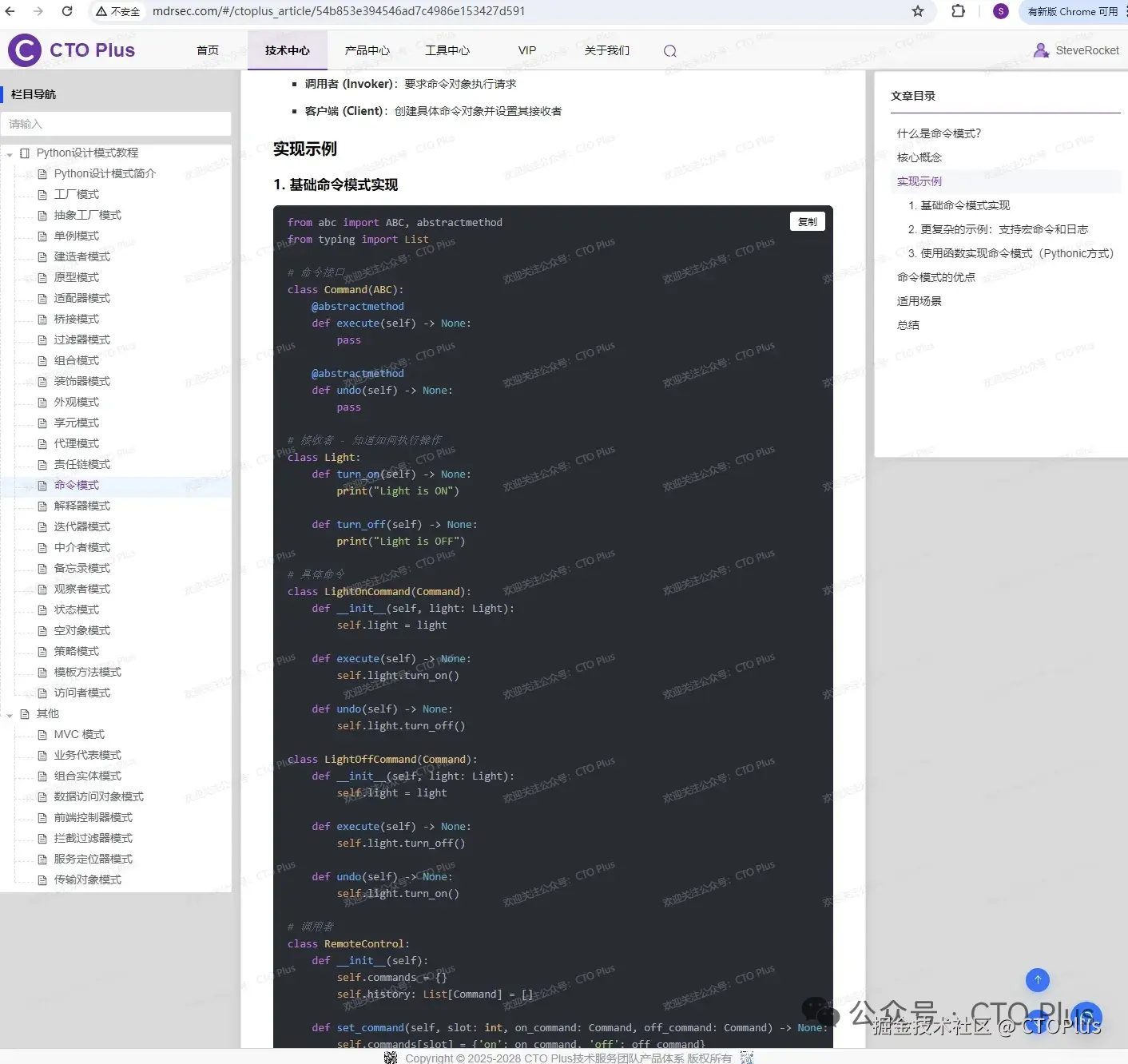Expand the 实现示例 entry in 文章目录
The width and height of the screenshot is (1128, 1064).
click(x=919, y=181)
